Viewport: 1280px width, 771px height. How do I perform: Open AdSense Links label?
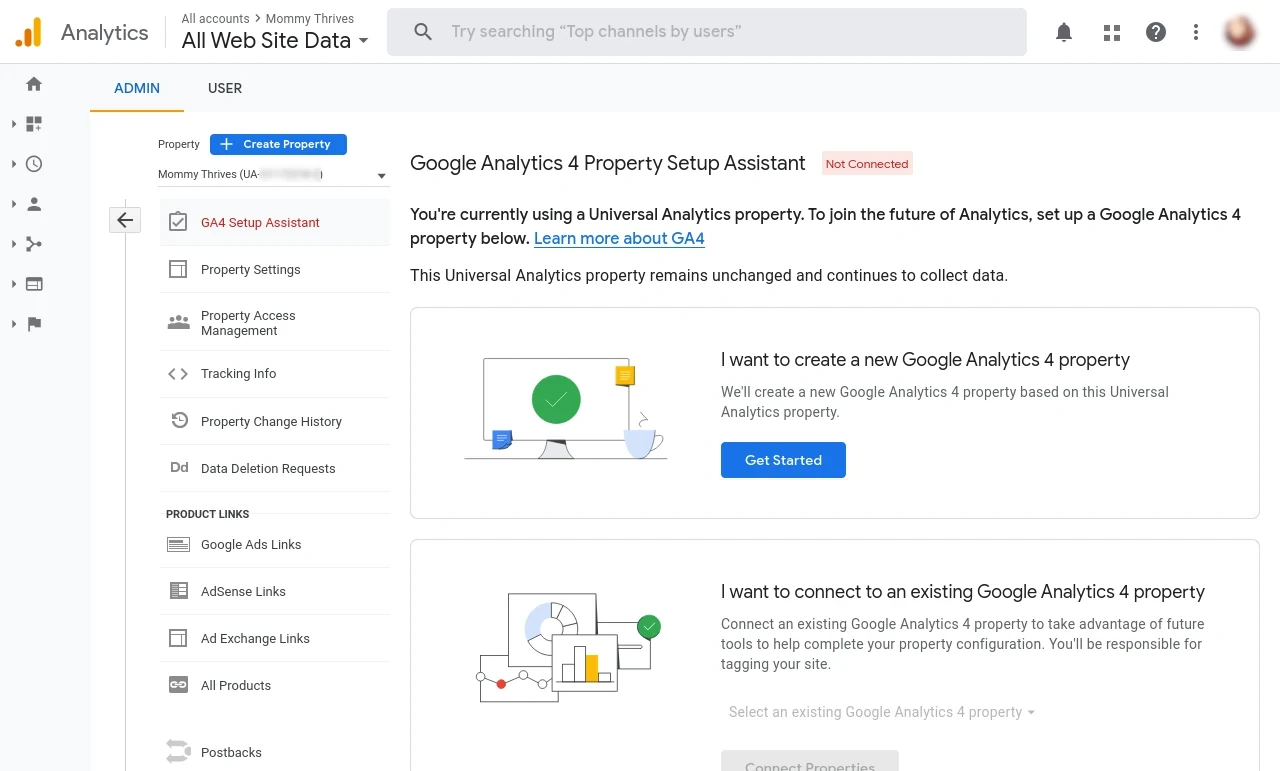[243, 591]
